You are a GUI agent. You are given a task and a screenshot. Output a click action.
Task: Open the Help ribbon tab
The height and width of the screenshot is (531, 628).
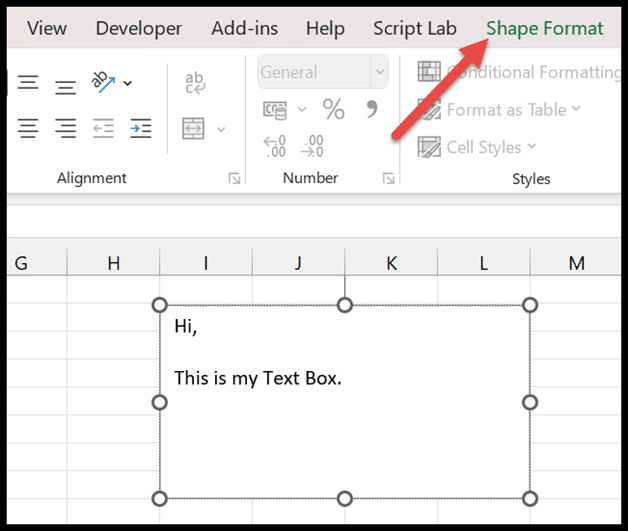tap(325, 28)
